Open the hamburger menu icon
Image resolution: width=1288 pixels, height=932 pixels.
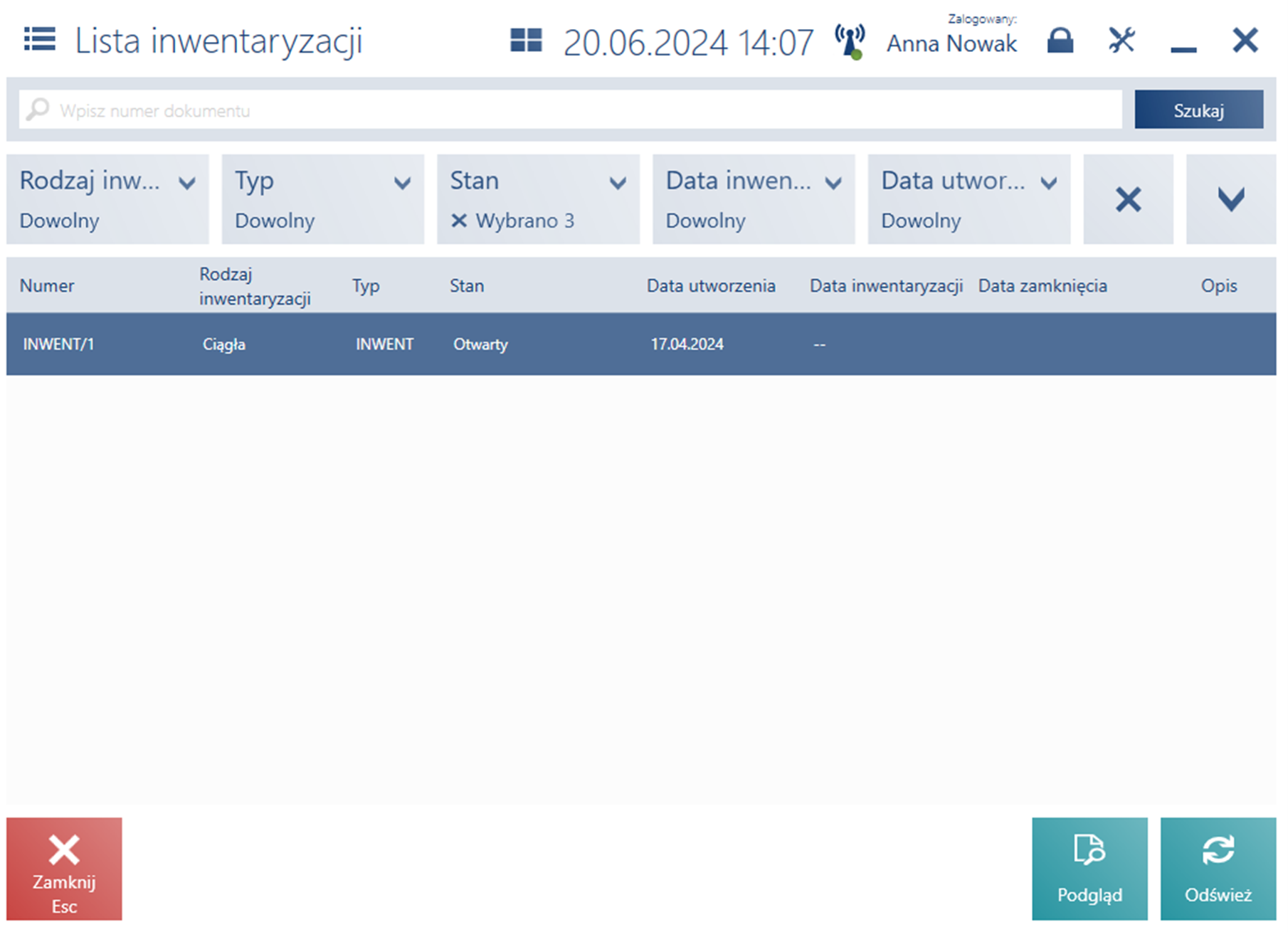pos(39,39)
